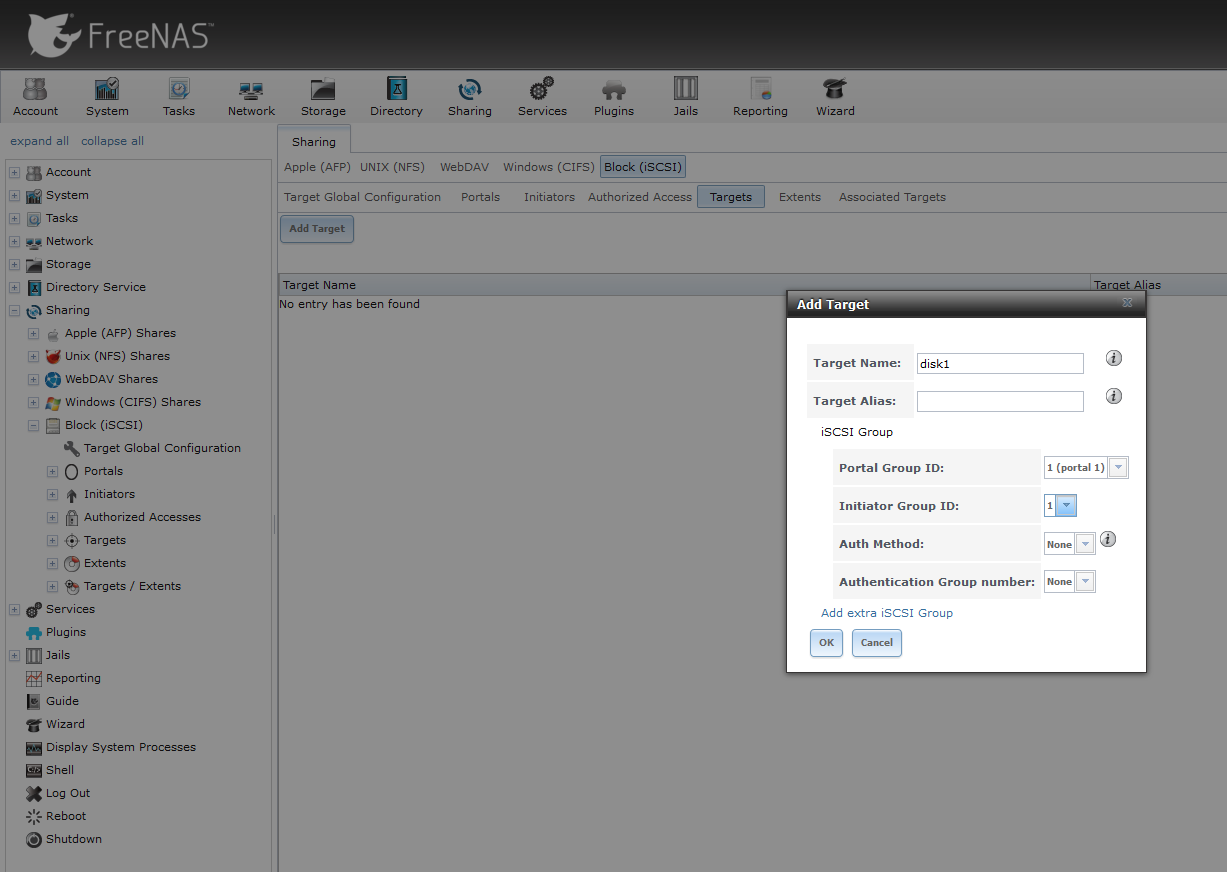The width and height of the screenshot is (1227, 872).
Task: Open the Jails toolbar icon
Action: [x=686, y=97]
